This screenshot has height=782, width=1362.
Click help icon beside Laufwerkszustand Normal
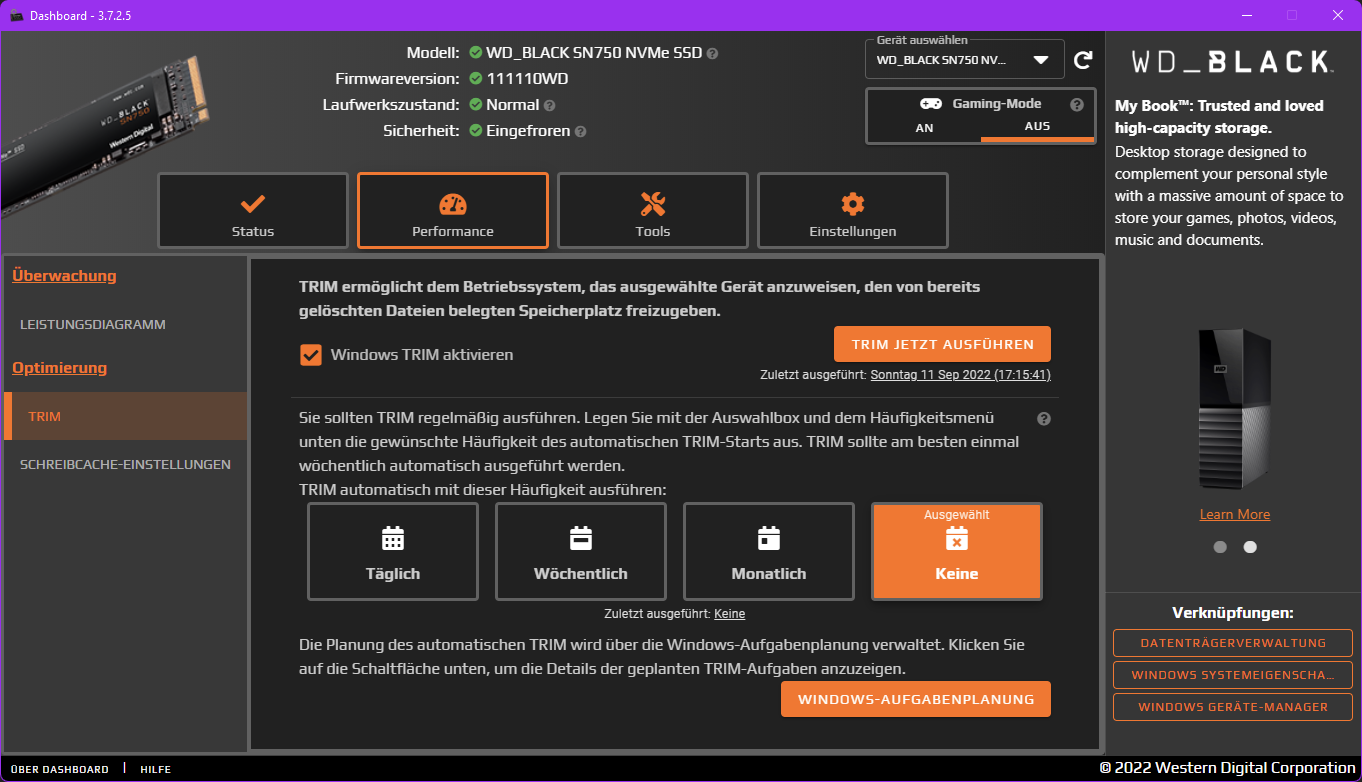(x=550, y=105)
